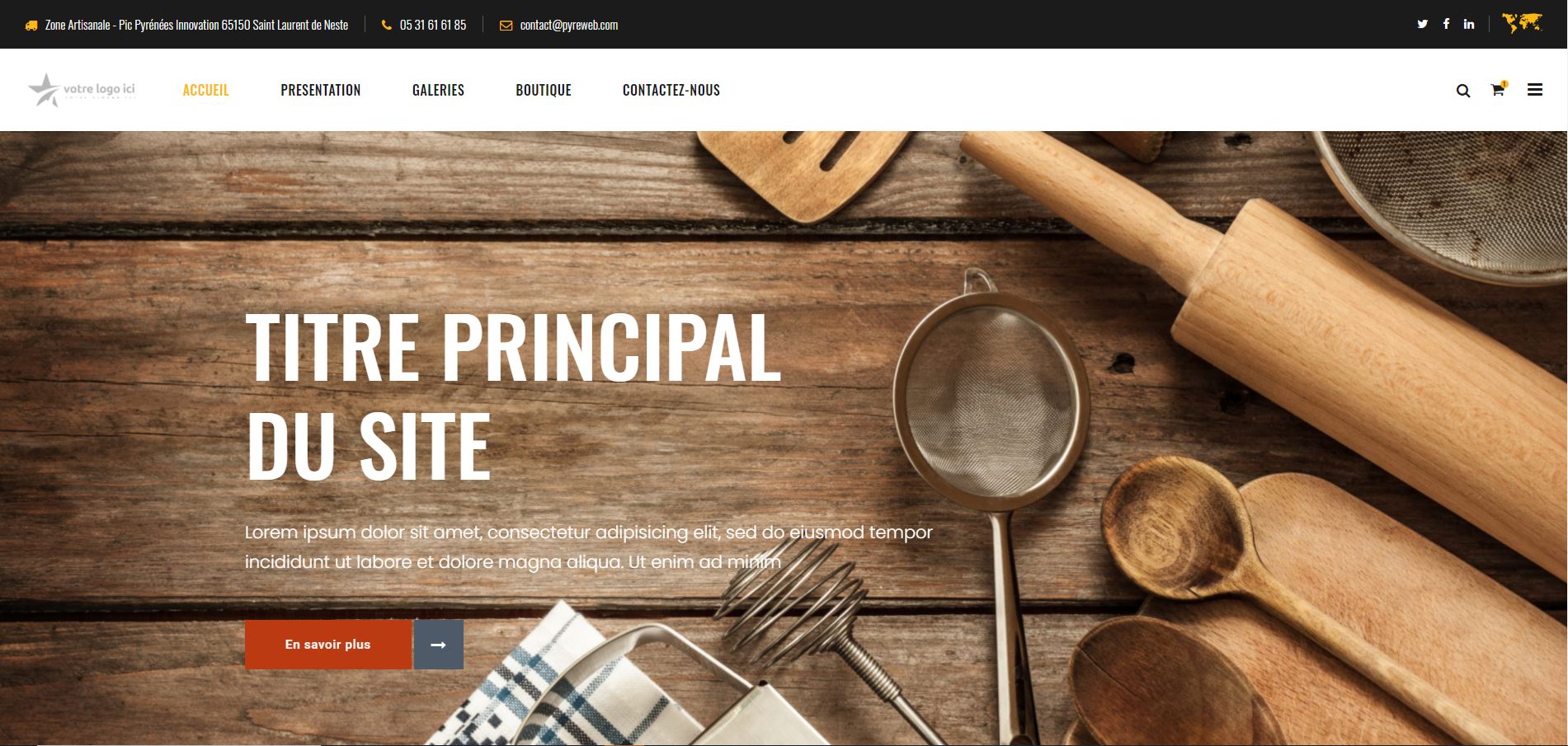Click the envelope email icon
Viewport: 1568px width, 746px height.
coord(506,25)
